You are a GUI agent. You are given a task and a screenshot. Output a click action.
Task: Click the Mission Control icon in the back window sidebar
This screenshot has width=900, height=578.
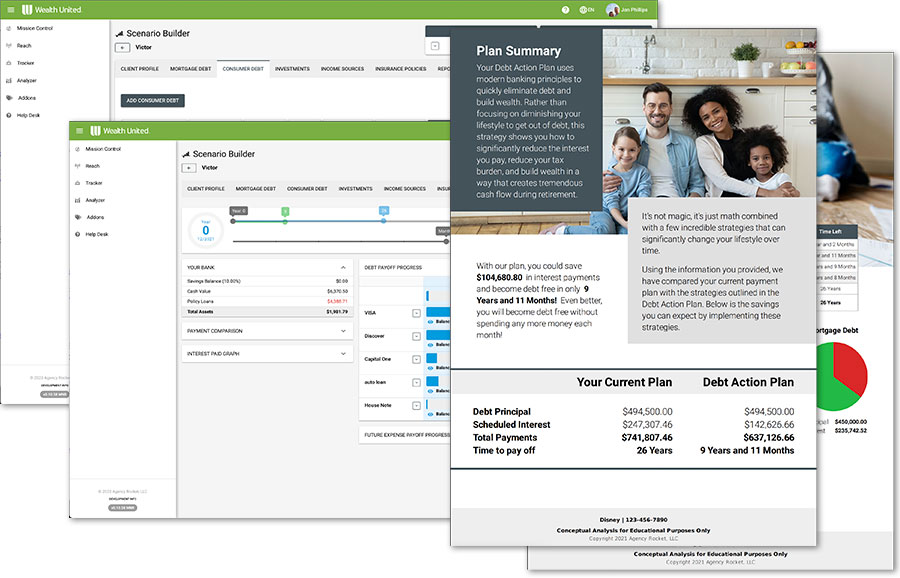tap(9, 28)
